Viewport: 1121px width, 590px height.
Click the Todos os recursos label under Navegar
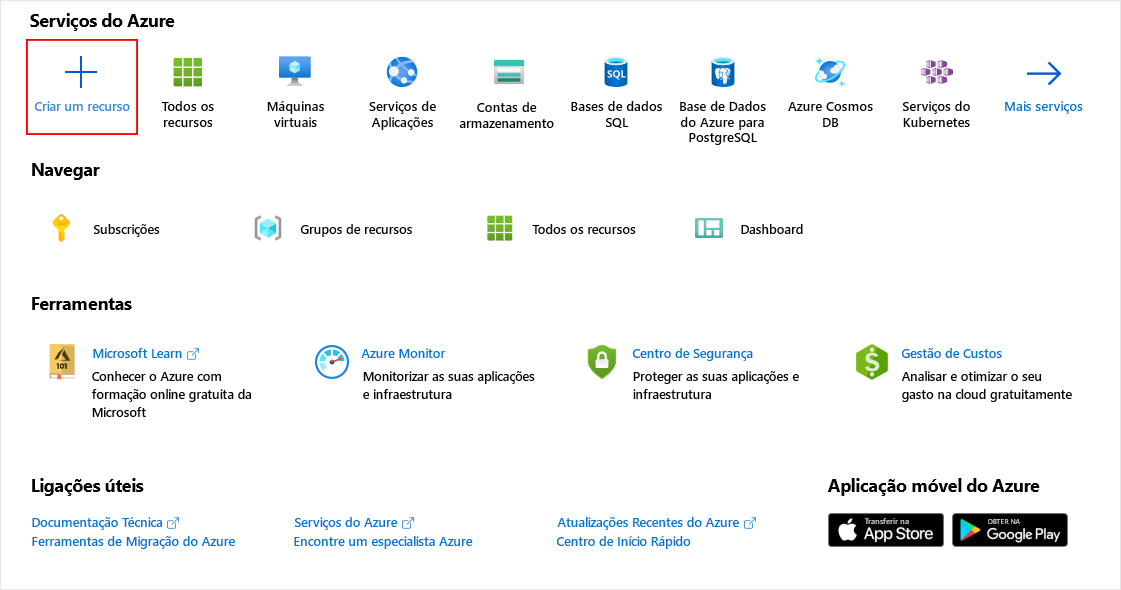coord(583,230)
